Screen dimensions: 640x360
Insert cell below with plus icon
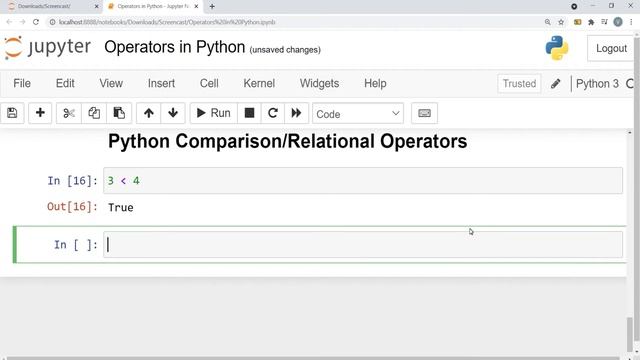[40, 113]
